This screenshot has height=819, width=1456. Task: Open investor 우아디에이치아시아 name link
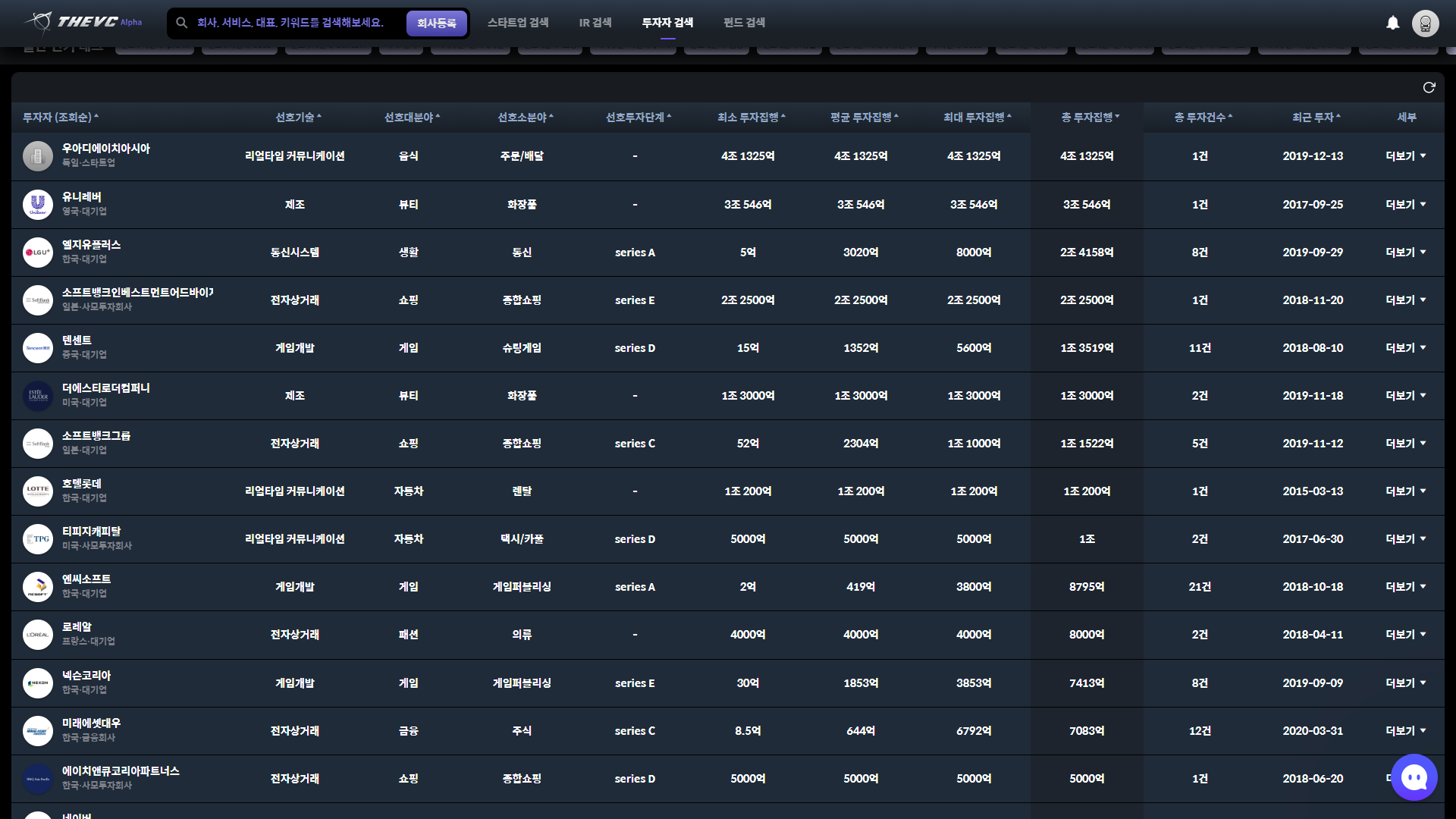tap(106, 149)
